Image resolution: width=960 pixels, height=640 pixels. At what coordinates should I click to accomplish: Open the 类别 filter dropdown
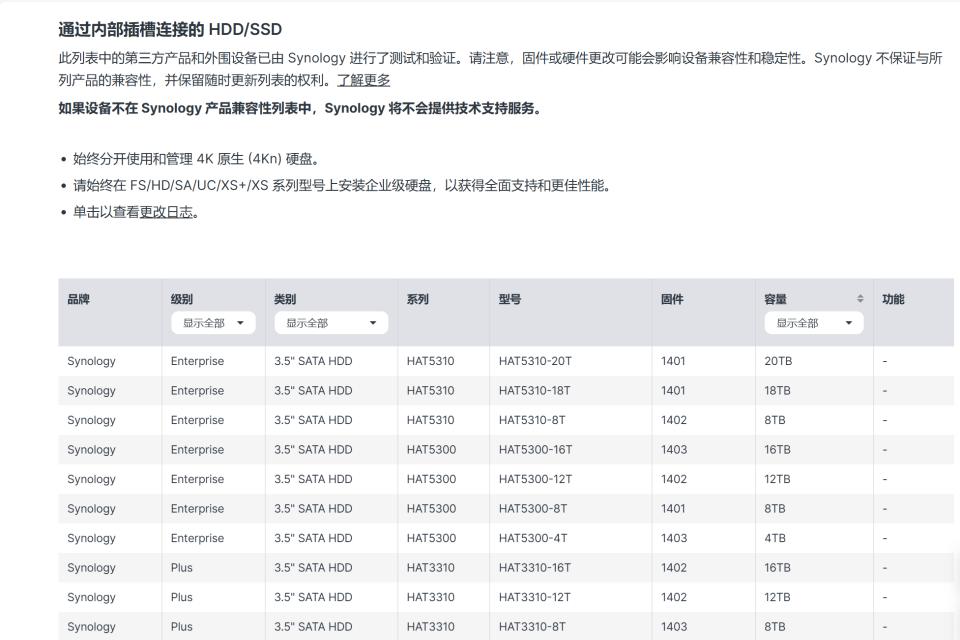330,323
